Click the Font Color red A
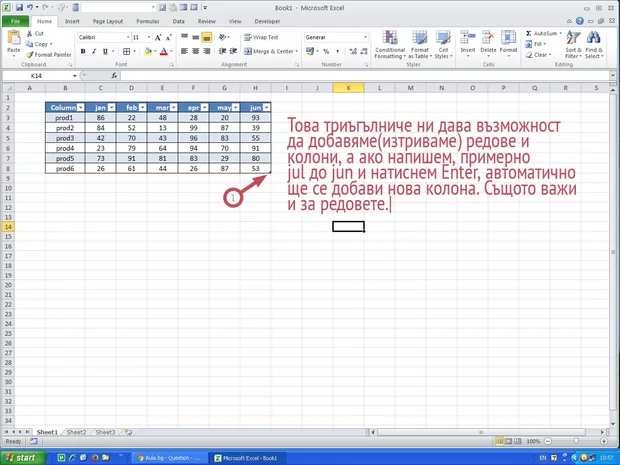 164,51
